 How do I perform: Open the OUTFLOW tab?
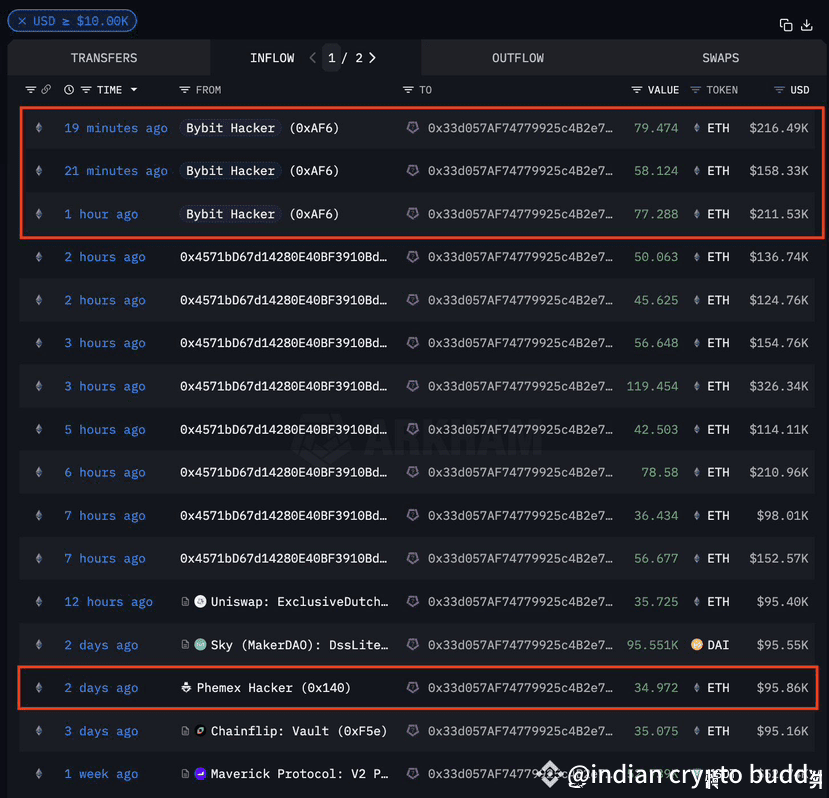(x=518, y=58)
